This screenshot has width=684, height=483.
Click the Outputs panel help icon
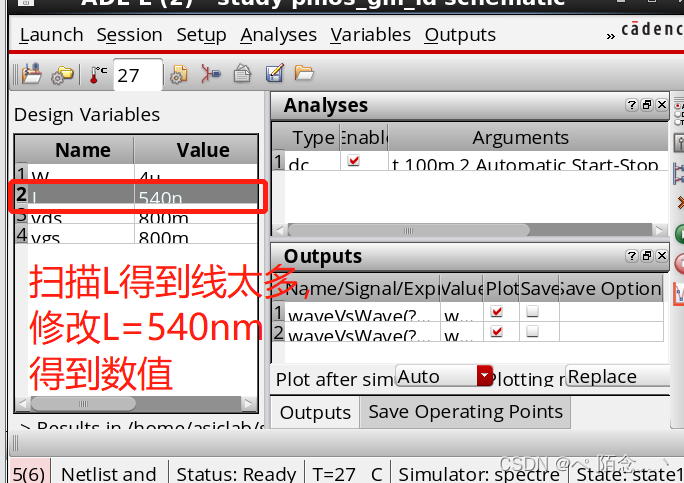pos(631,256)
